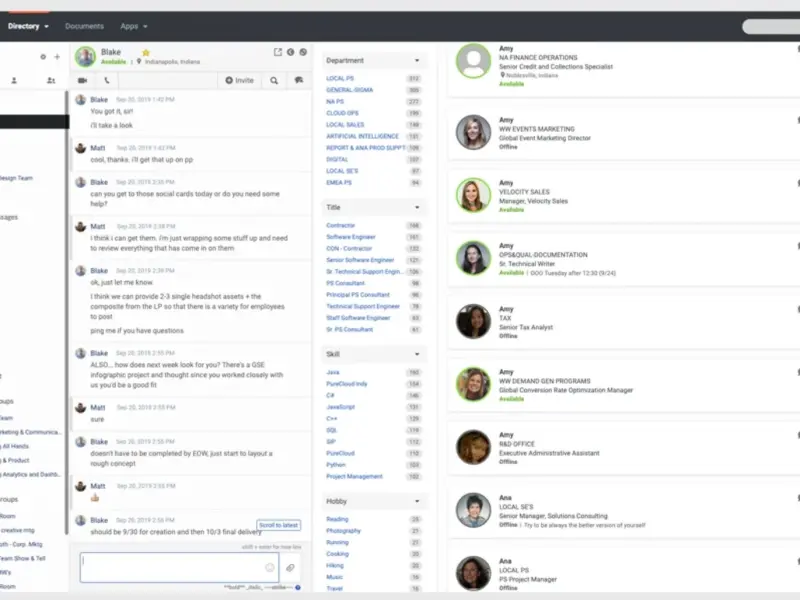800x600 pixels.
Task: Open Amy from NA FINANCE OPERATIONS avatar
Action: (473, 61)
